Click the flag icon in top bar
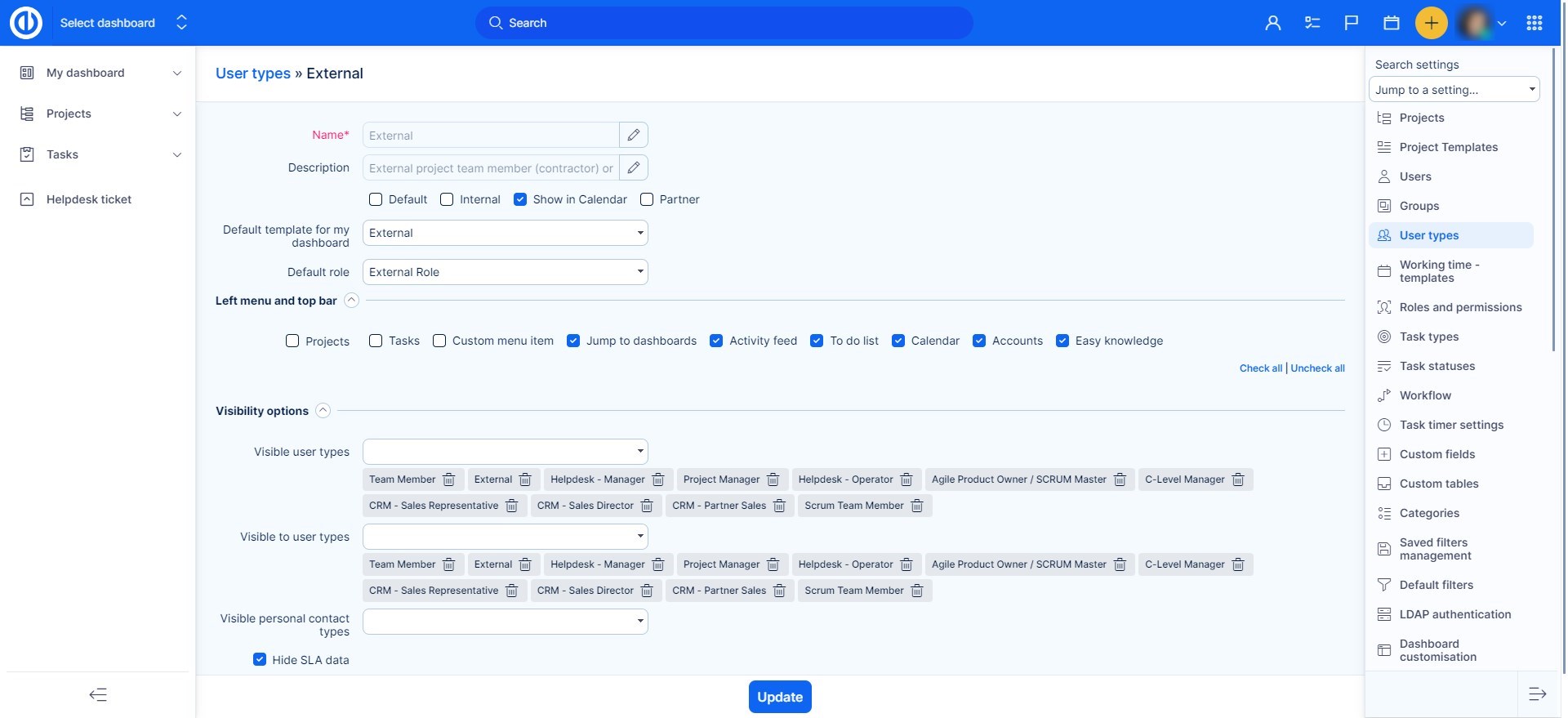Image resolution: width=1568 pixels, height=718 pixels. (1352, 23)
